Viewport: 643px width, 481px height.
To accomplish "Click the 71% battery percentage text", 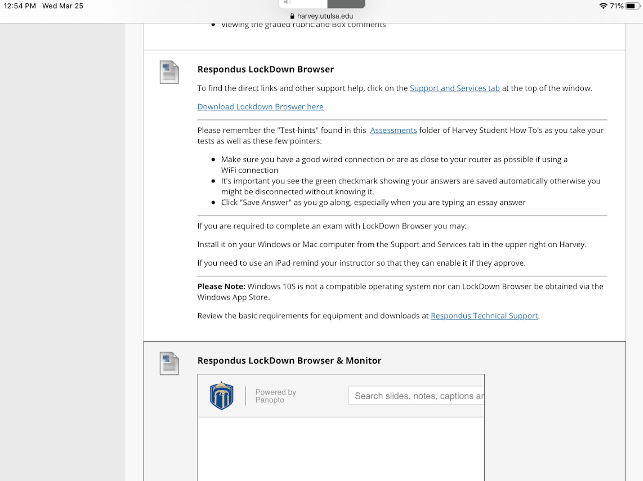I will coord(617,6).
